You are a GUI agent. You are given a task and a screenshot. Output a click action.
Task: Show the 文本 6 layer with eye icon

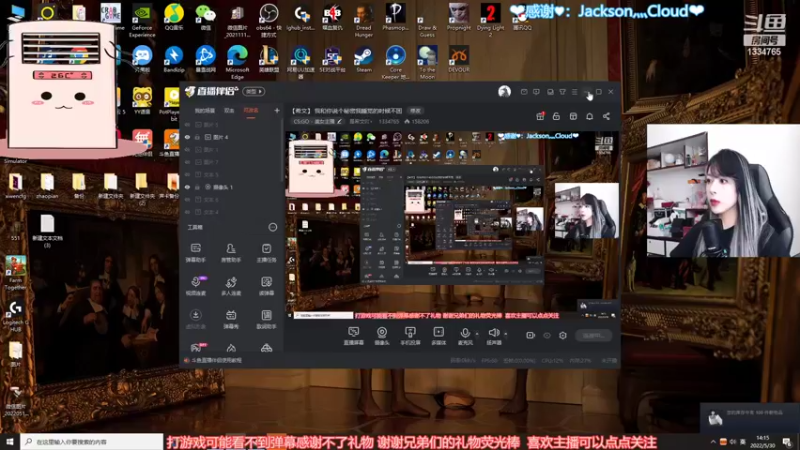tap(187, 199)
